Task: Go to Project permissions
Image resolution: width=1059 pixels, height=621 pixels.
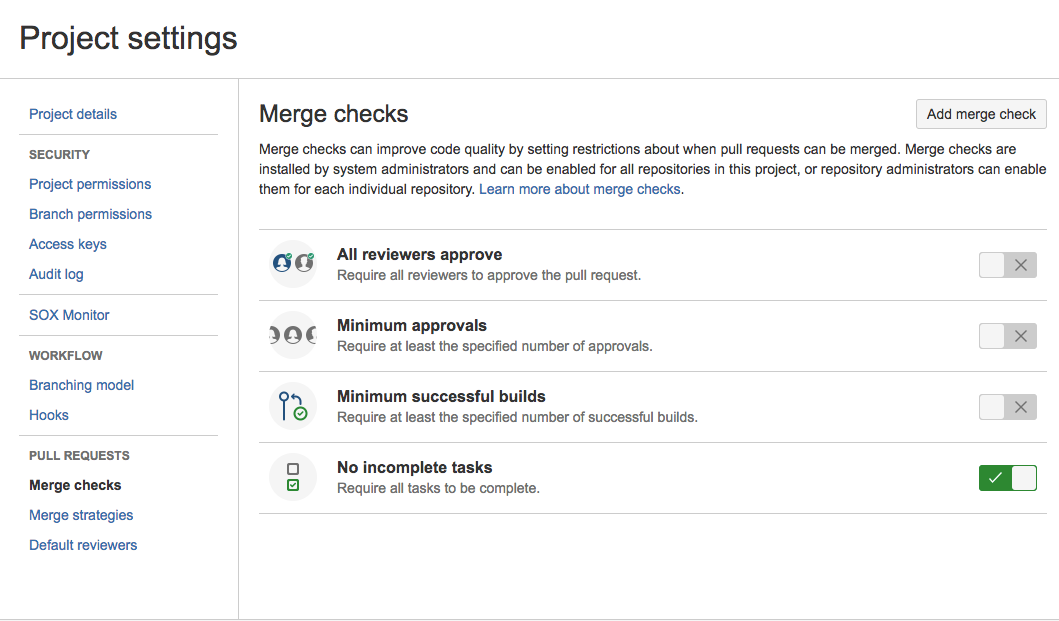Action: coord(90,184)
